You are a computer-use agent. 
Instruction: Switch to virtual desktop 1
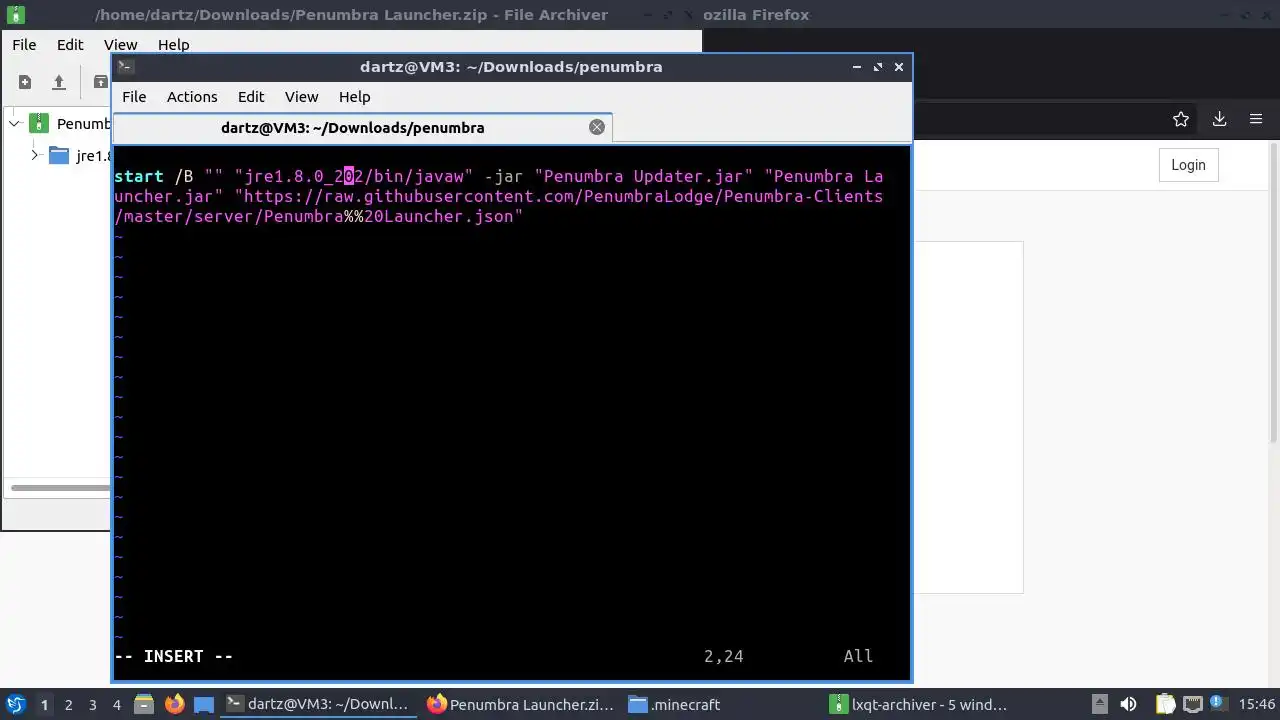44,705
